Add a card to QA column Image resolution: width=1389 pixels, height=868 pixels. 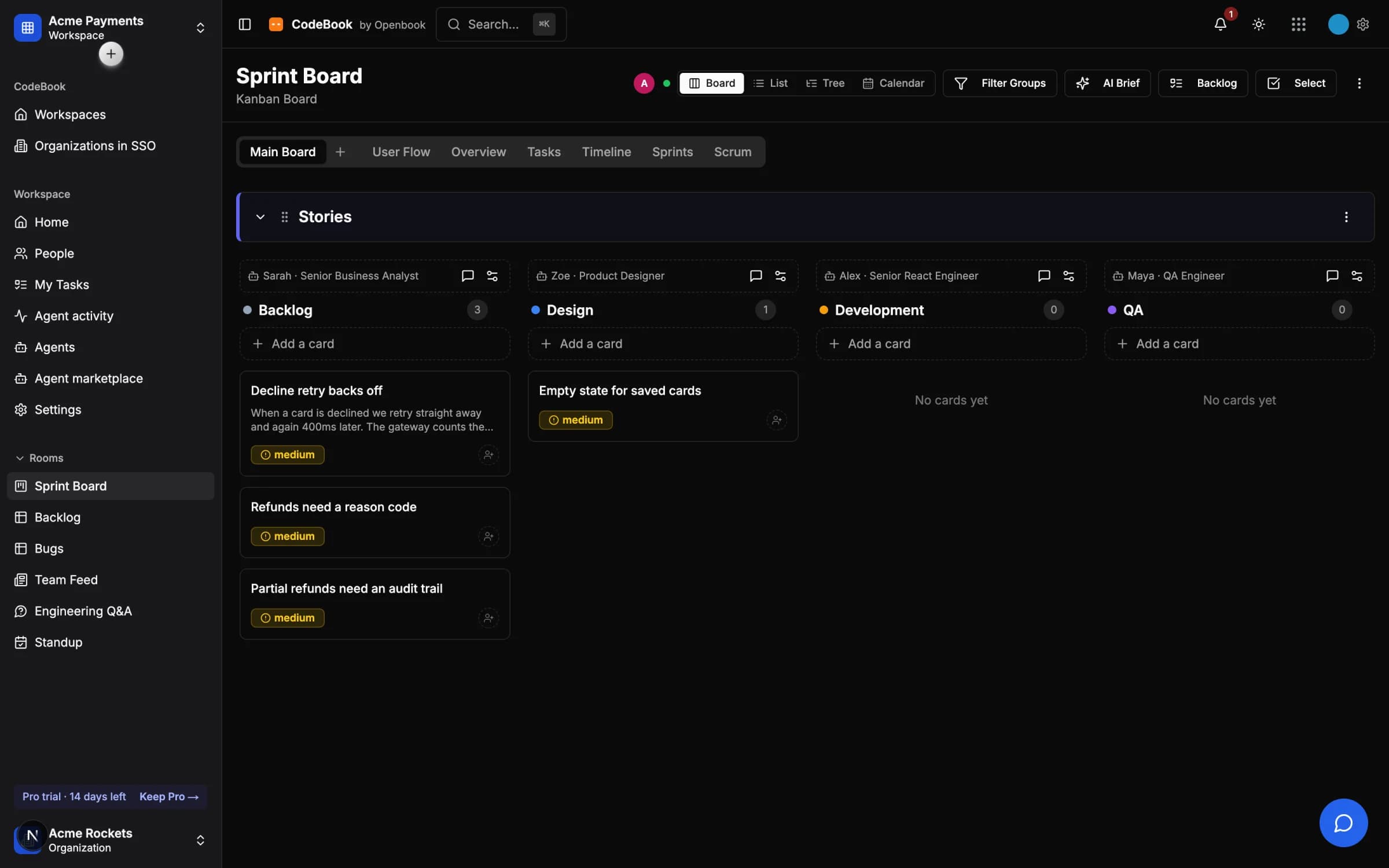click(x=1239, y=344)
